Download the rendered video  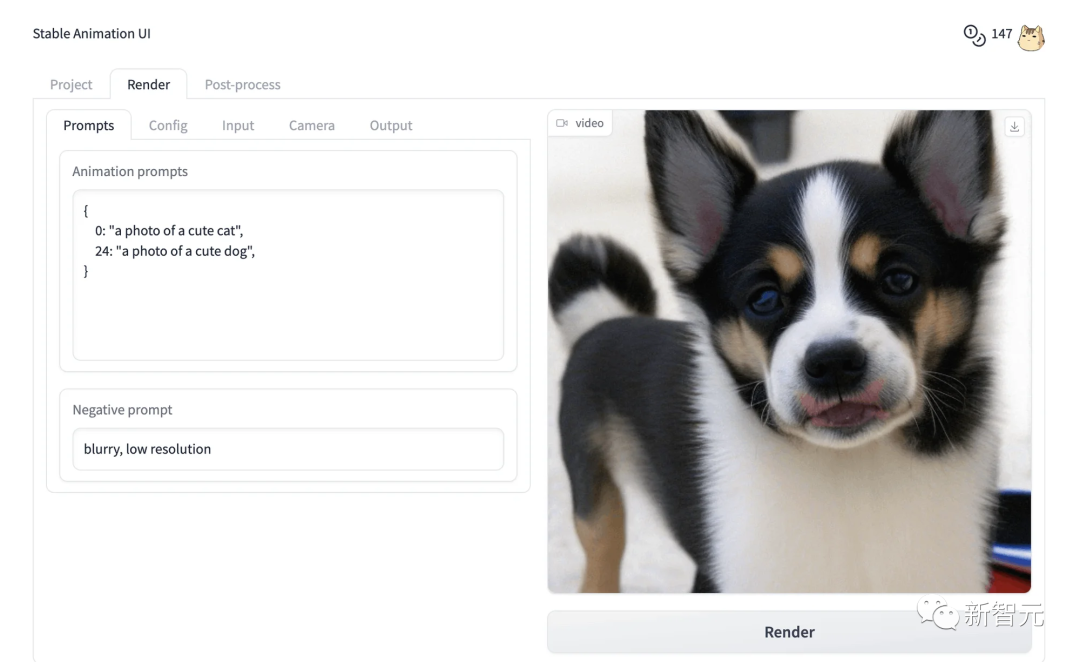coord(1014,127)
